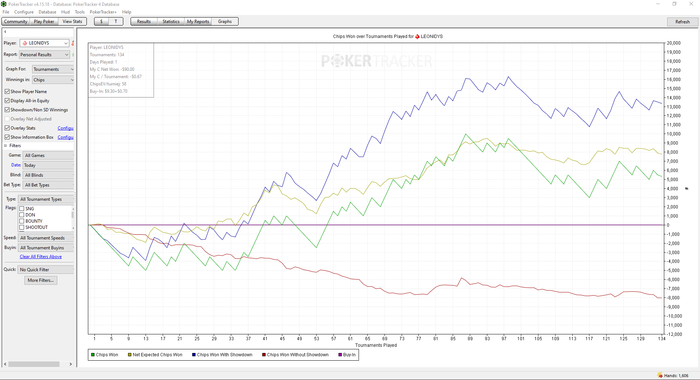Open the Speed filter dropdown
The image size is (700, 380).
coord(46,238)
